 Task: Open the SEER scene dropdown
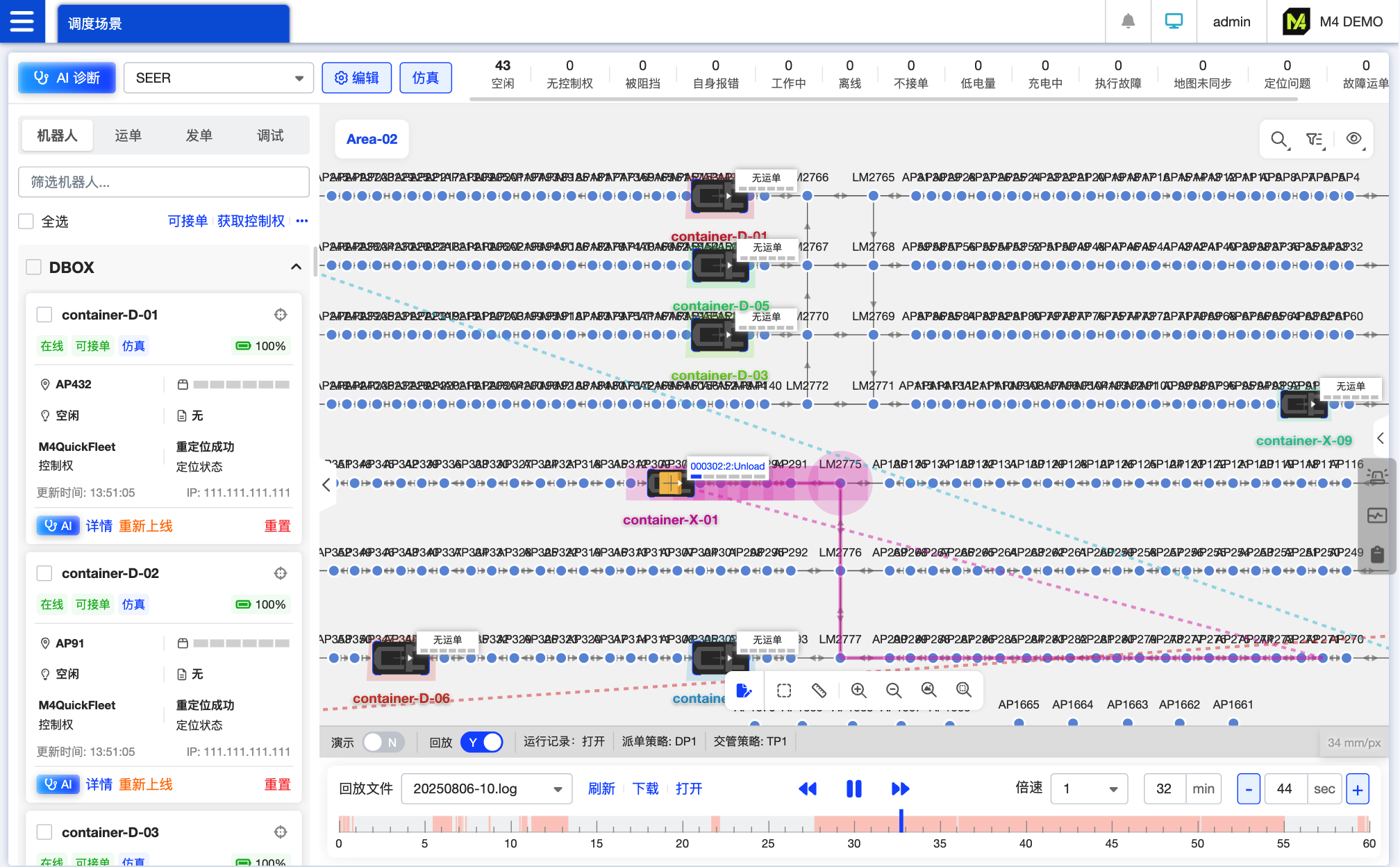218,78
